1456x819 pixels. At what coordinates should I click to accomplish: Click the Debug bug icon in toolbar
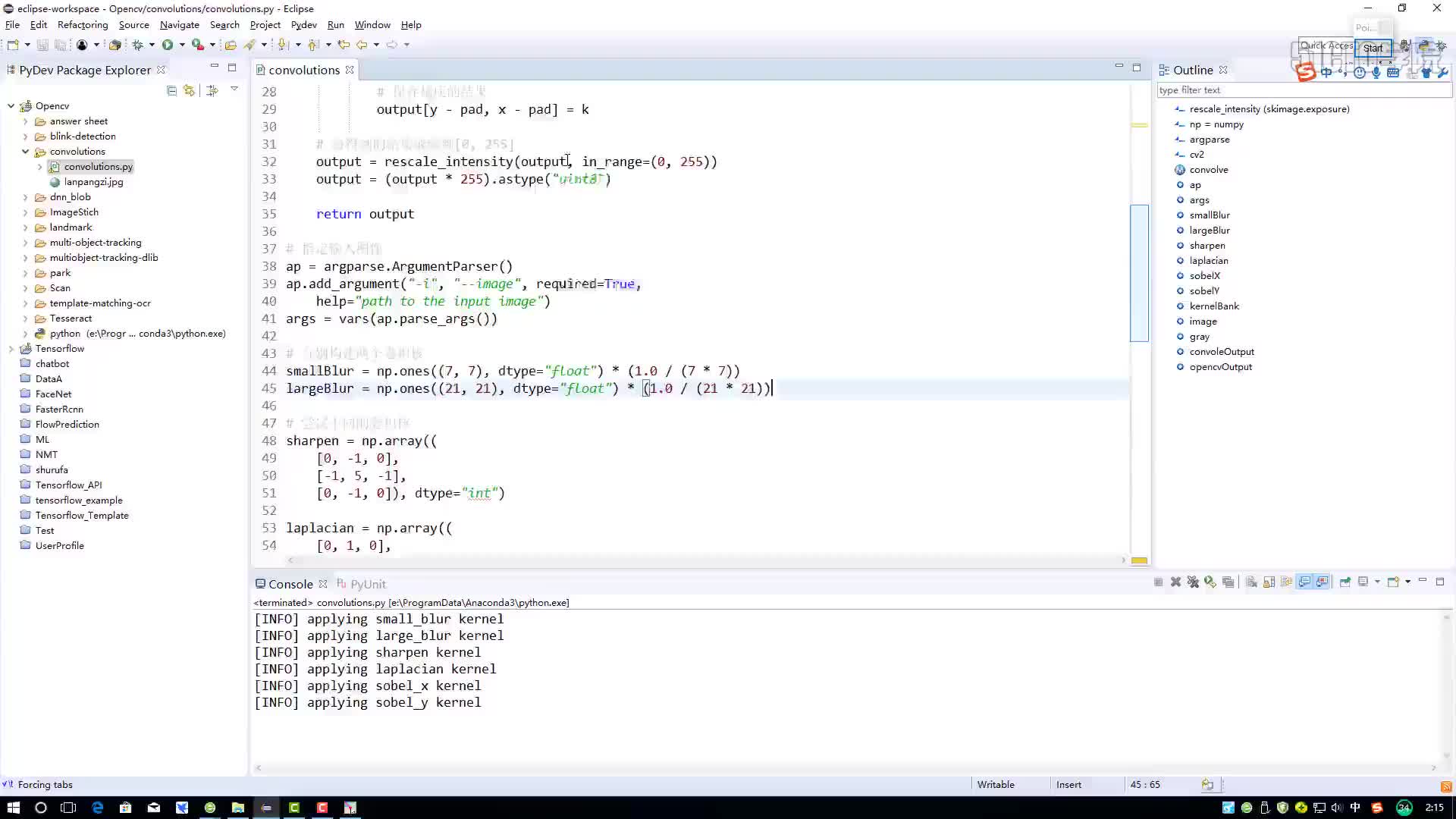[138, 45]
